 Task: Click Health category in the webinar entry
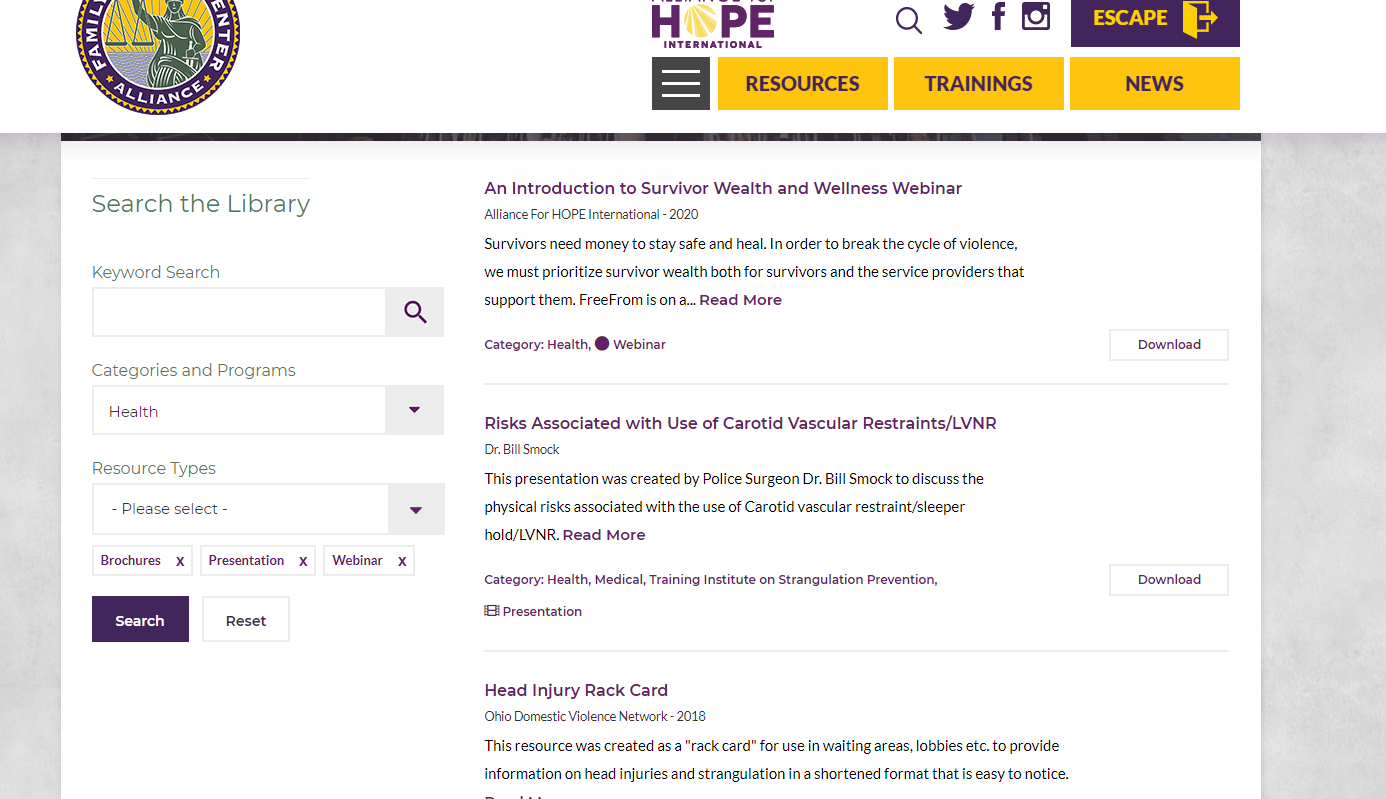pyautogui.click(x=567, y=344)
